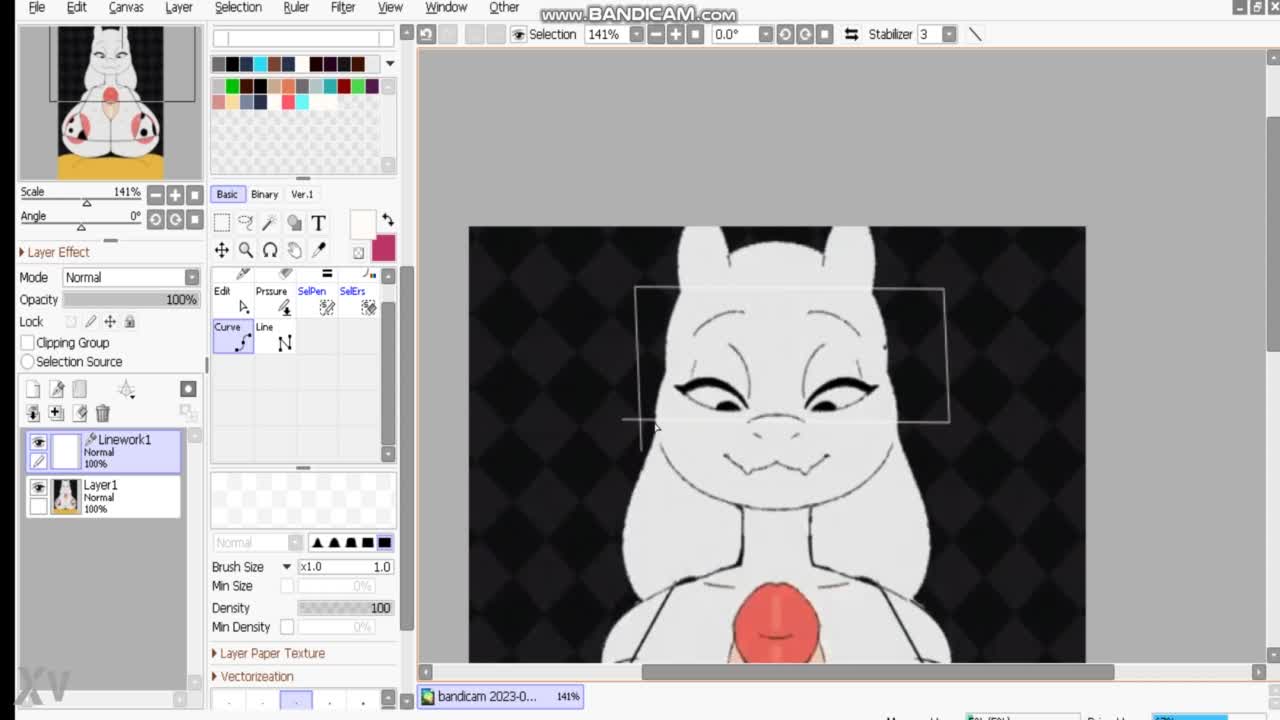This screenshot has width=1280, height=720.
Task: Open the Stabilizer value dropdown
Action: tap(948, 35)
